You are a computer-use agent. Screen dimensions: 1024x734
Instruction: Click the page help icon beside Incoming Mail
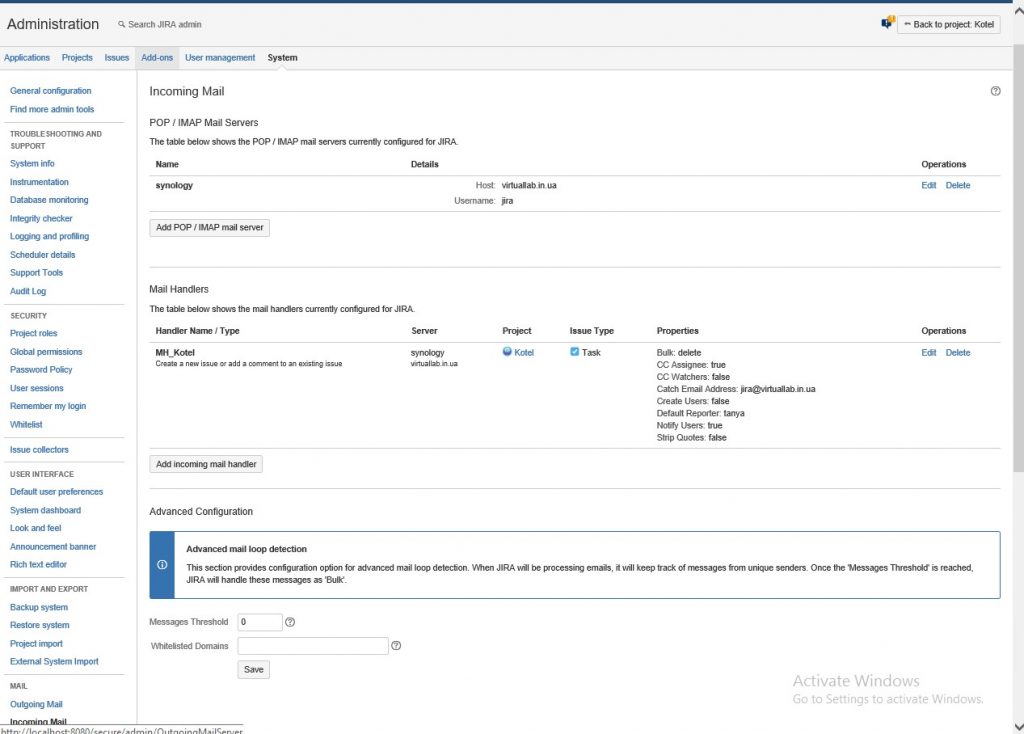click(995, 91)
